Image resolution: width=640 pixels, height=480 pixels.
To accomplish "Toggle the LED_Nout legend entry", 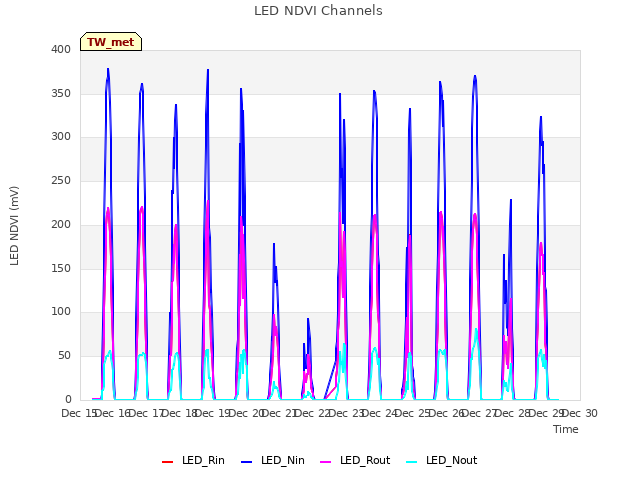I will [x=442, y=460].
